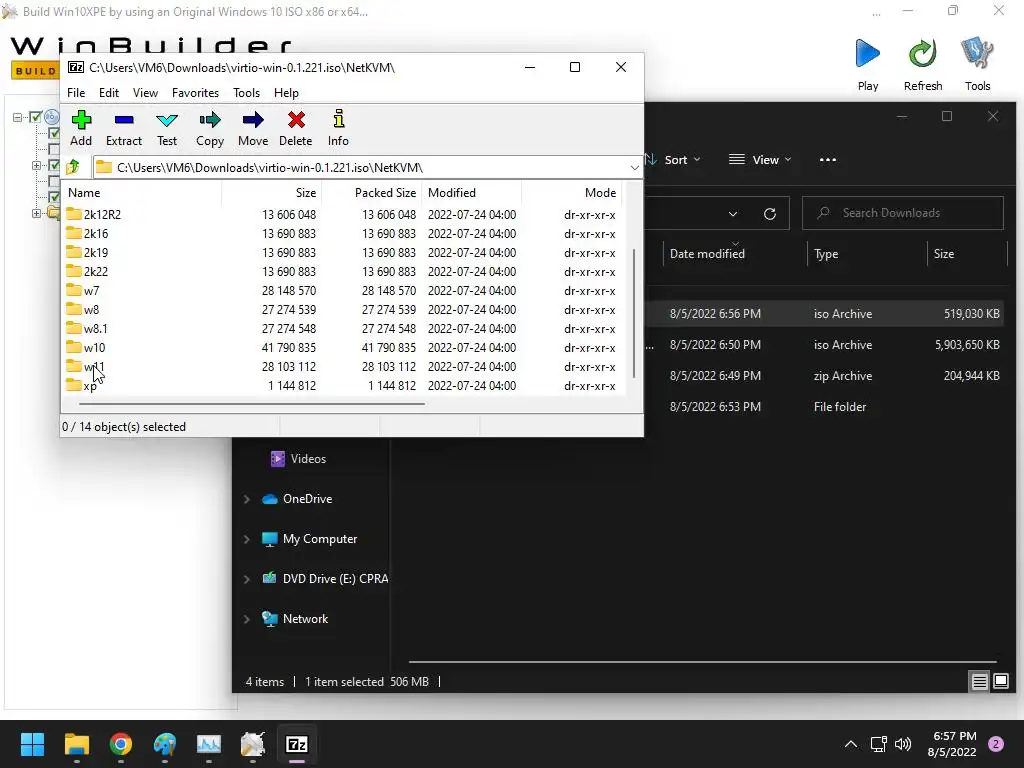Click the Search Downloads field in Explorer
1024x768 pixels.
903,213
